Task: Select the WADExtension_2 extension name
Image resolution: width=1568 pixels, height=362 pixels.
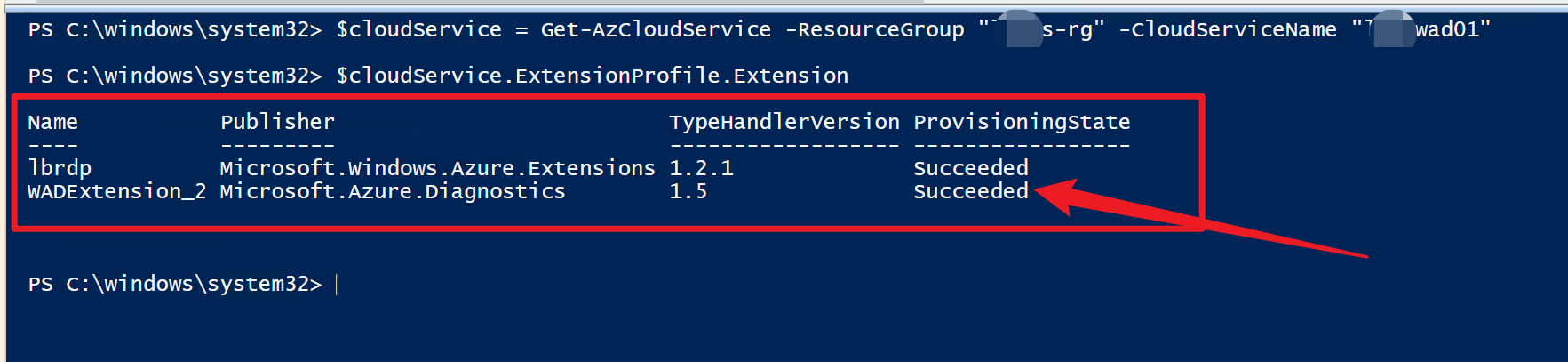Action: pyautogui.click(x=116, y=191)
